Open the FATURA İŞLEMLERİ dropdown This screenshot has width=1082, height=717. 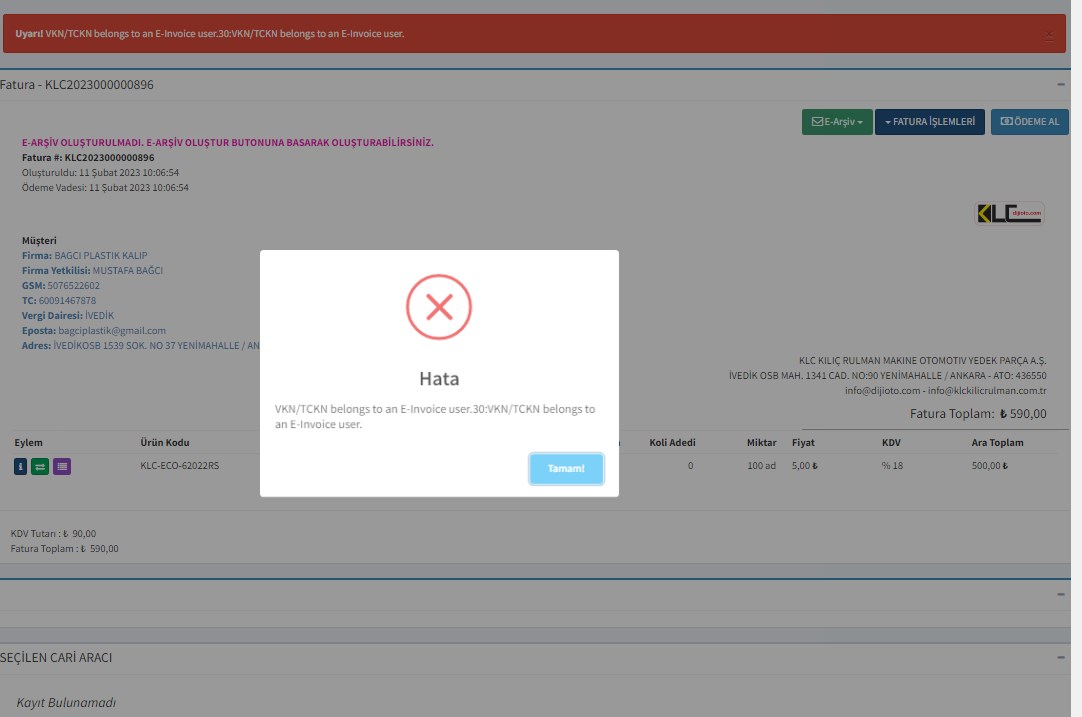(929, 122)
